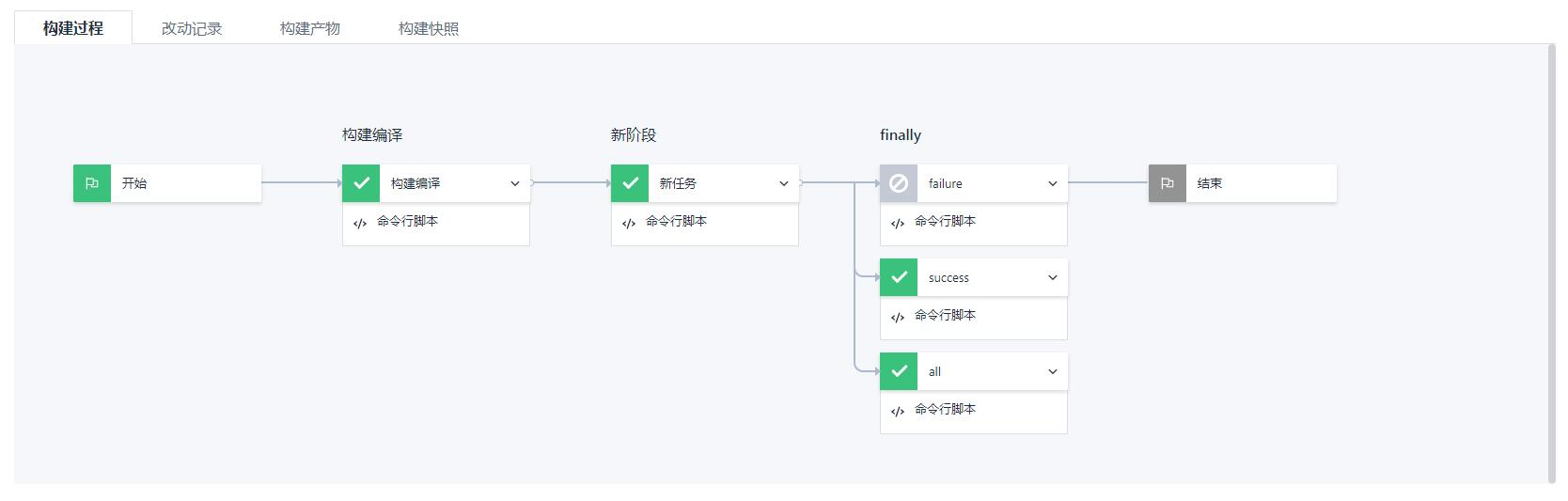Open the all task card
1568x501 pixels.
click(x=974, y=371)
